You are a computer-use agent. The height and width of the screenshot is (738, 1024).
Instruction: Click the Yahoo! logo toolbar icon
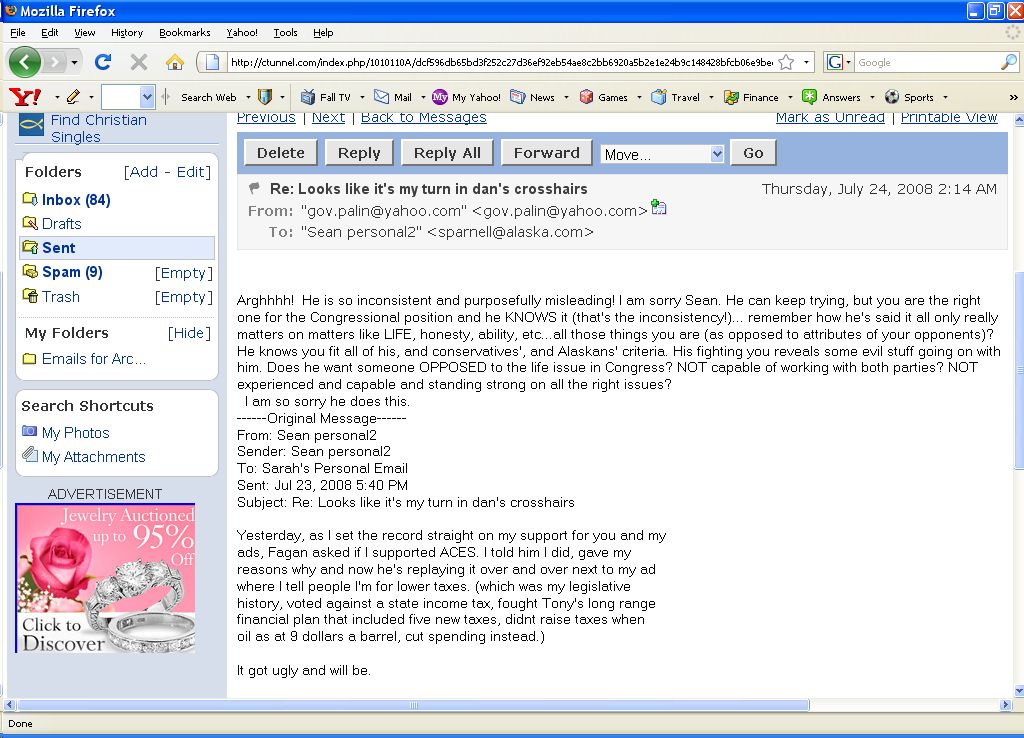(22, 97)
